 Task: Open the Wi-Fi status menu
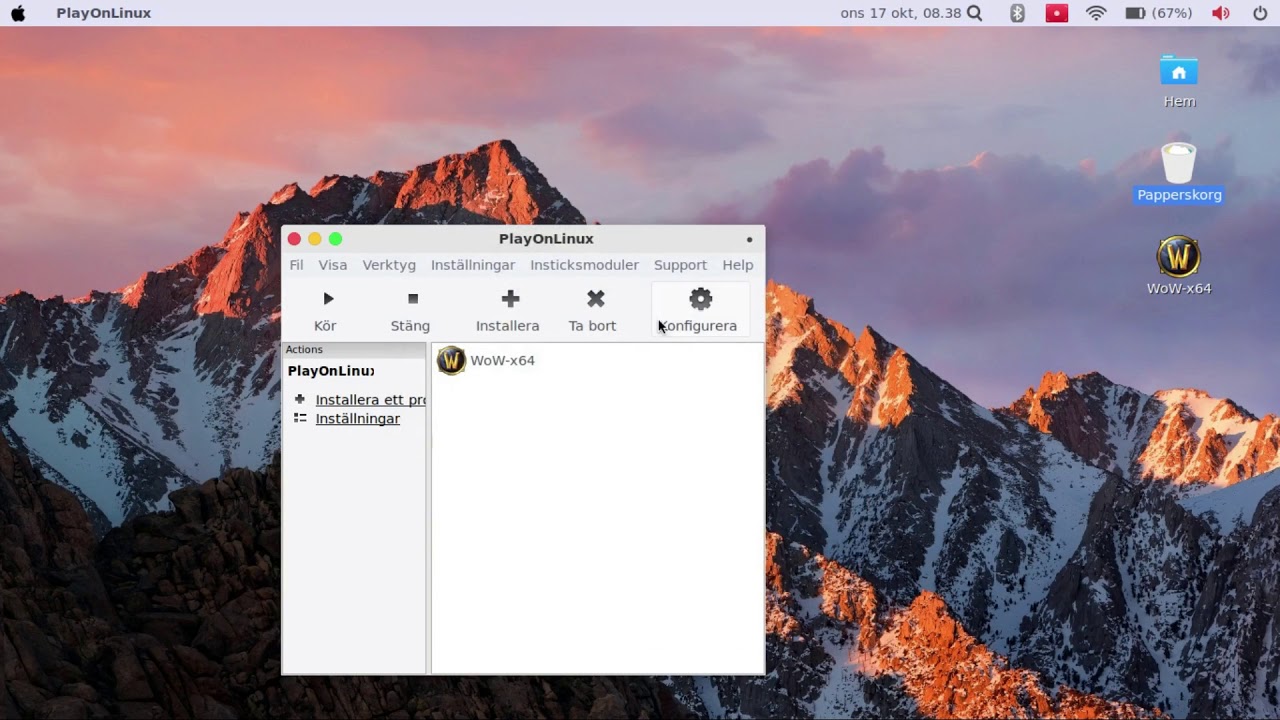pyautogui.click(x=1096, y=13)
